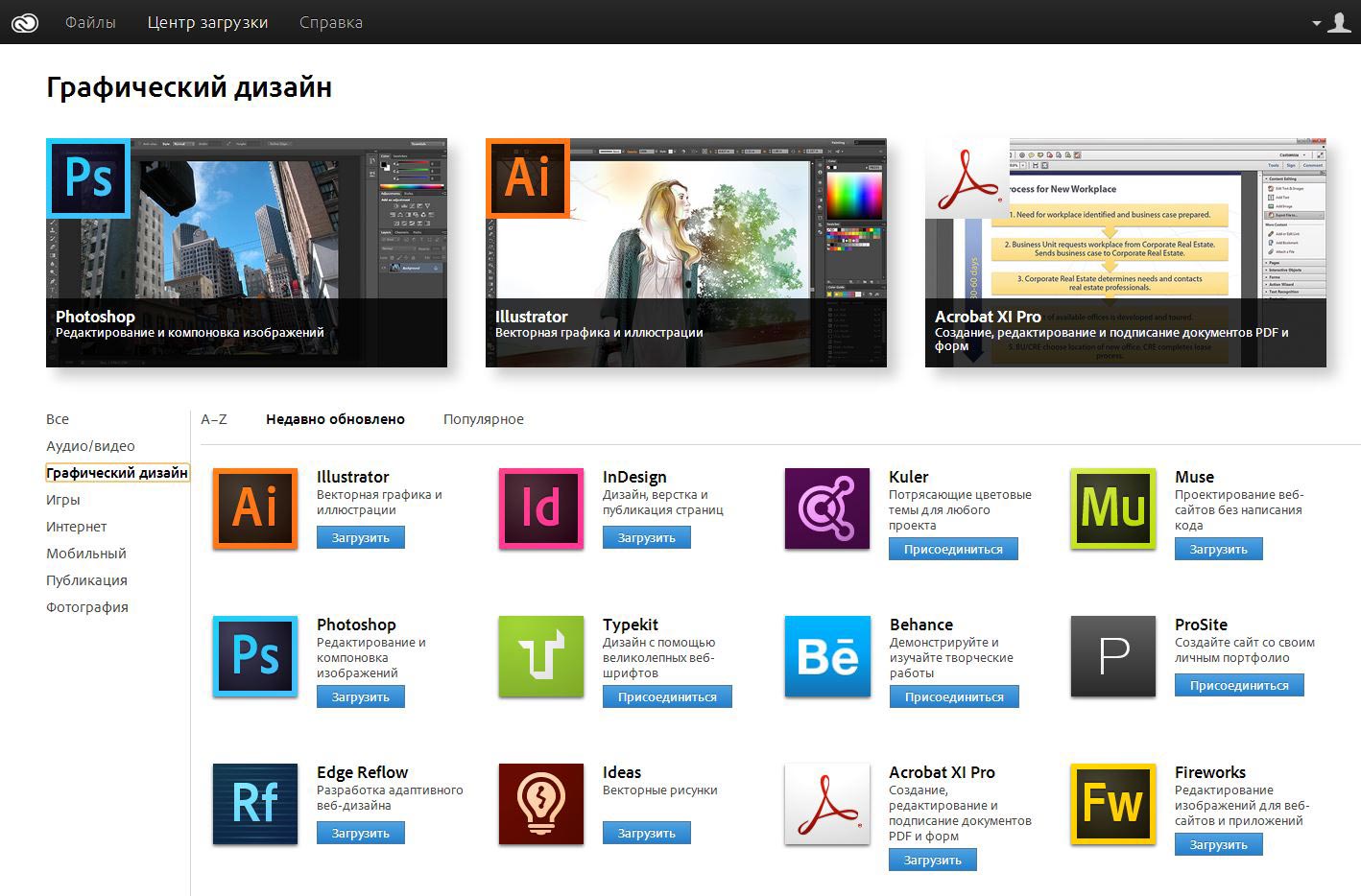Select the Публикация category
1361x896 pixels.
86,580
